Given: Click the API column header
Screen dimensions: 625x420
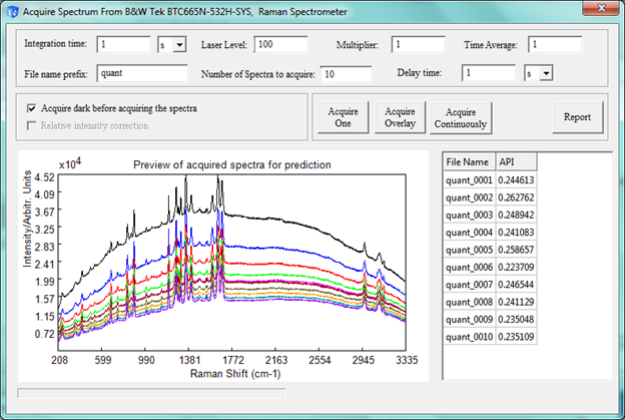Looking at the screenshot, I should (x=516, y=162).
